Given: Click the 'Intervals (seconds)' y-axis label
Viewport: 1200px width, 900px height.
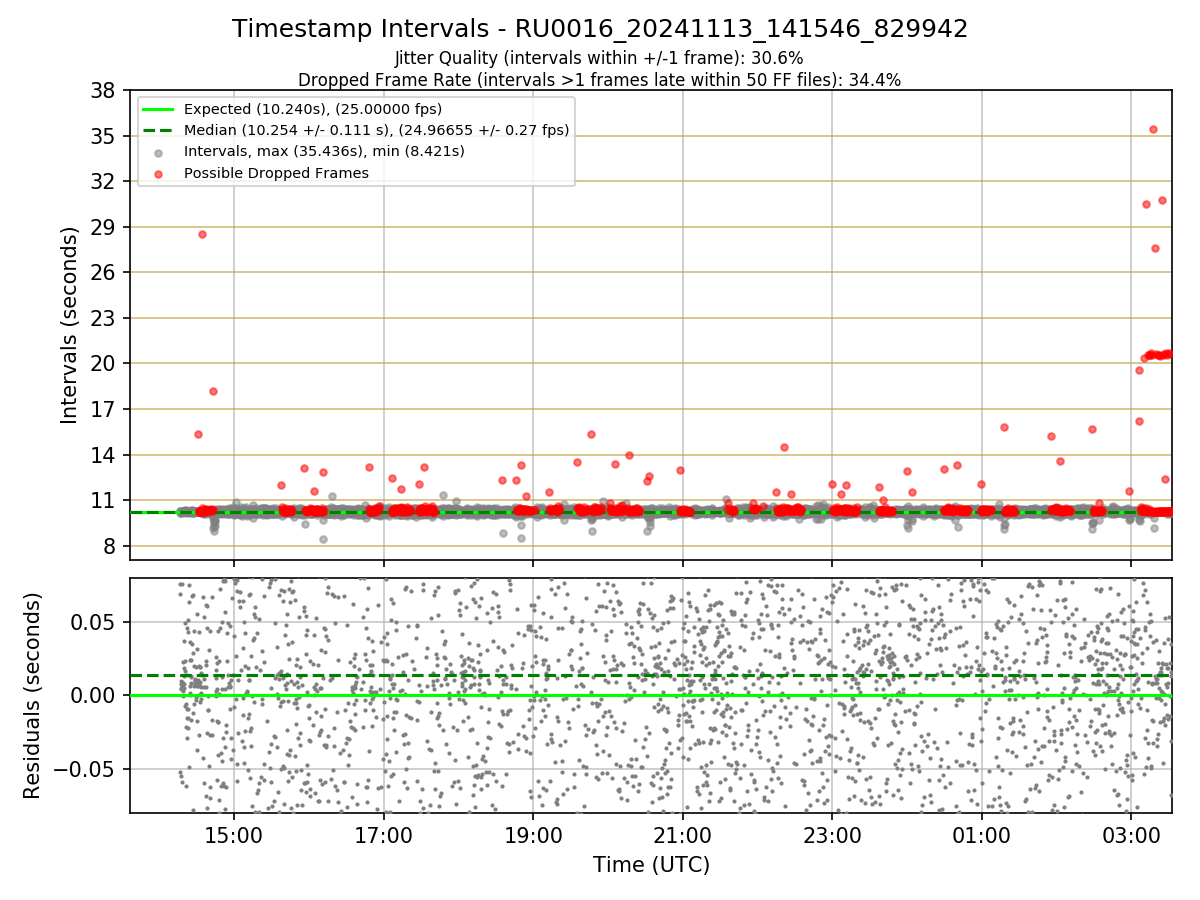Looking at the screenshot, I should pyautogui.click(x=69, y=325).
